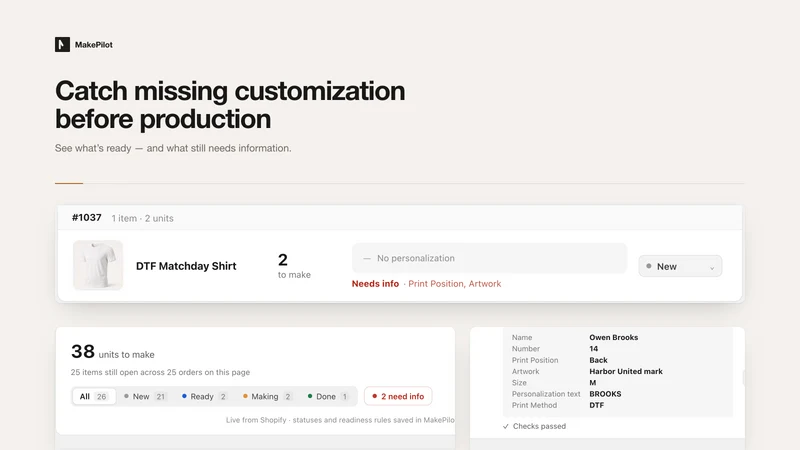Click the 38 units to make count
The height and width of the screenshot is (450, 800).
113,352
